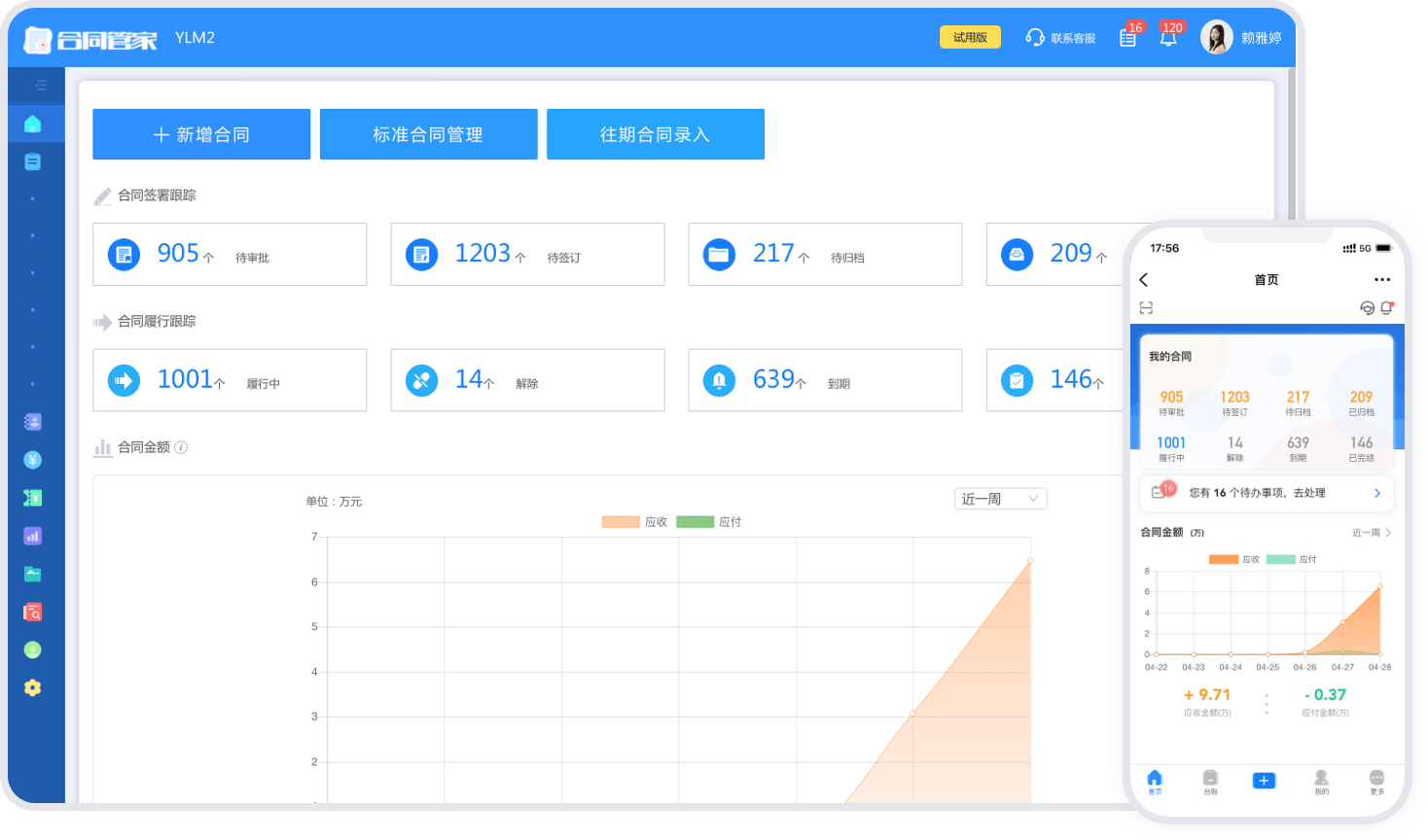Screen dimensions: 1428x840
Task: Open the notification bell with badge 120
Action: 1168,38
